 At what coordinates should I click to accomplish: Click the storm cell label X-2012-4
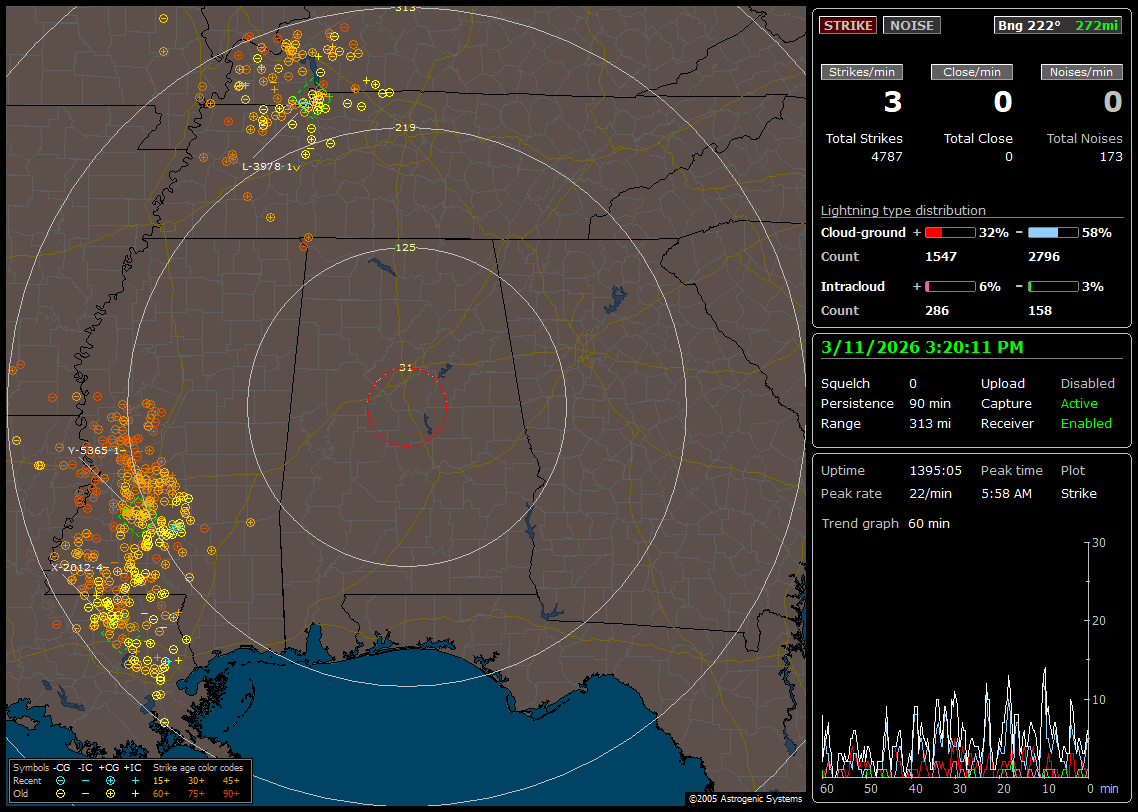(79, 567)
